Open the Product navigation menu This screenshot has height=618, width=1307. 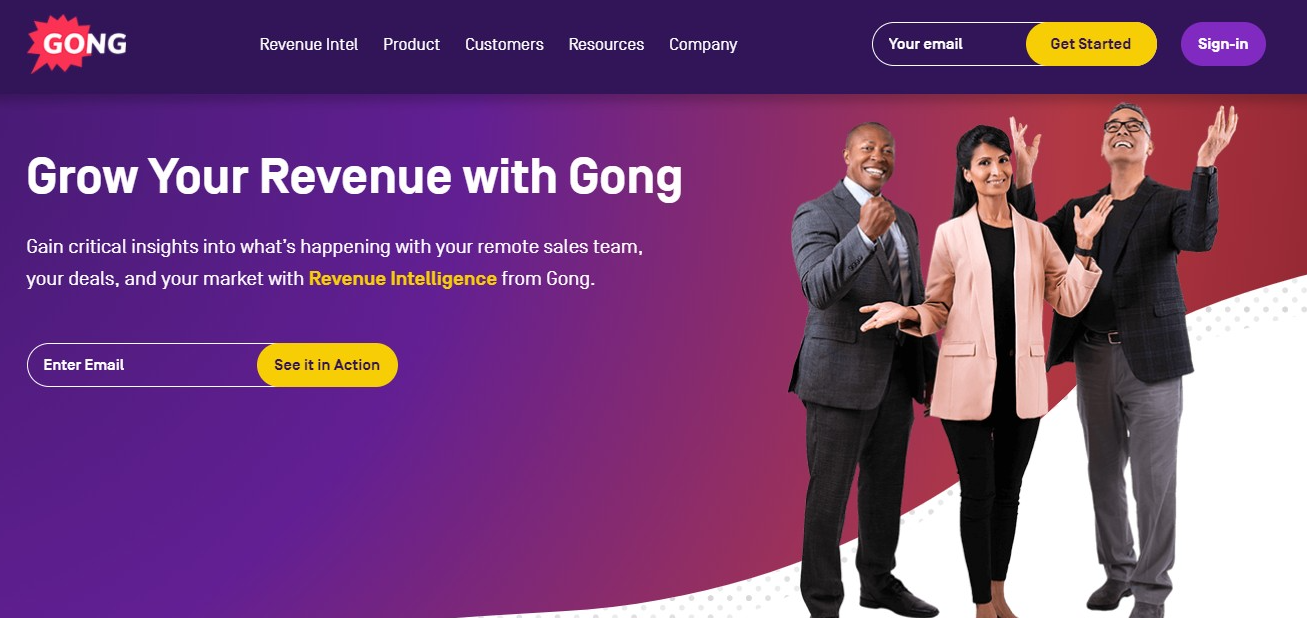click(412, 44)
